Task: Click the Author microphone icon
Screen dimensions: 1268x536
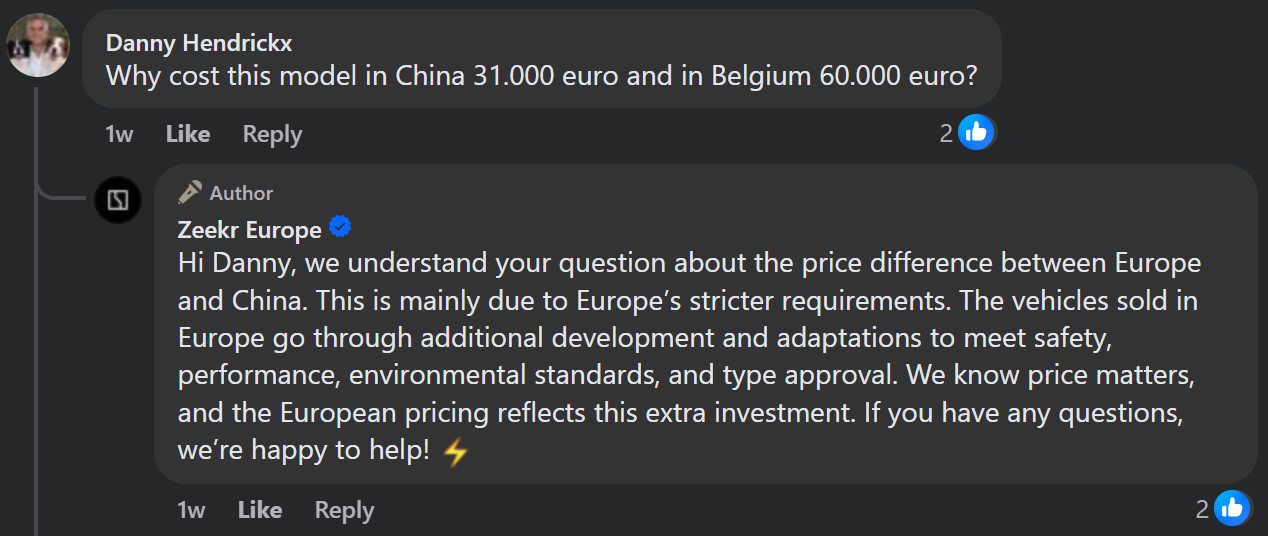Action: 190,192
